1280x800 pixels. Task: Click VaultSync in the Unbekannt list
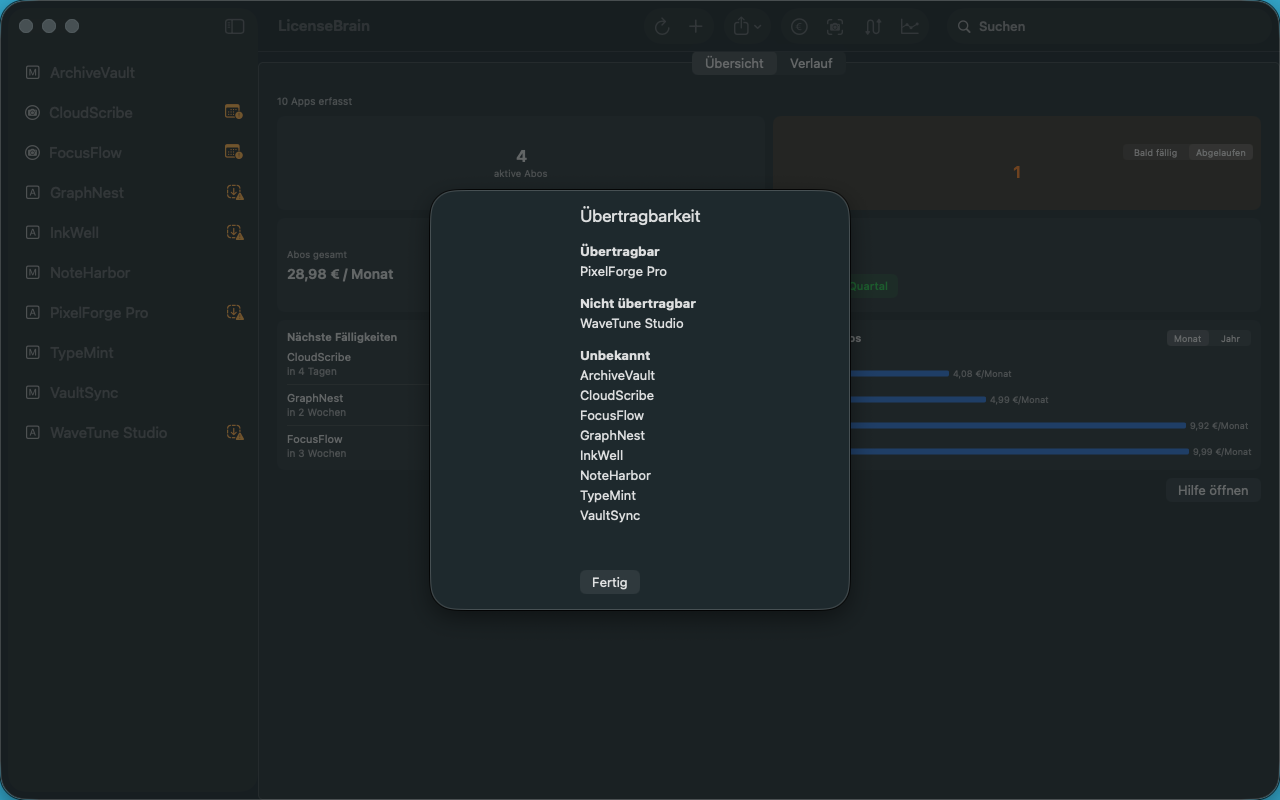click(x=609, y=515)
